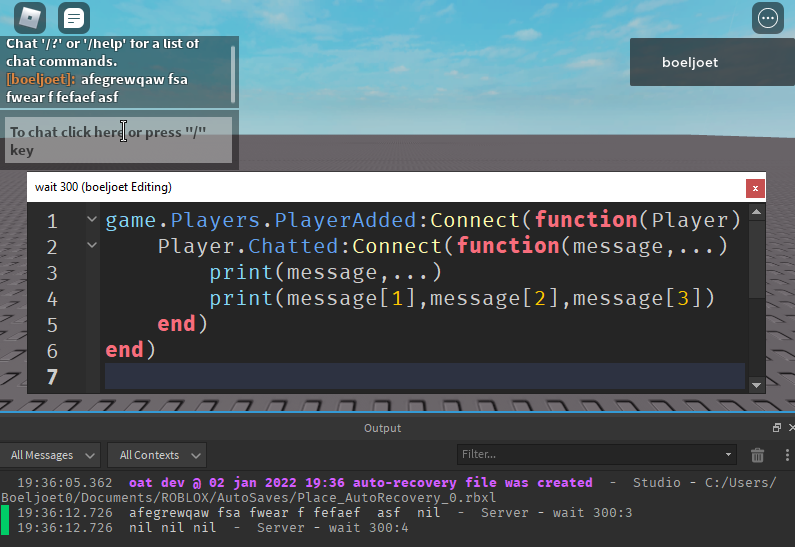
Task: Open the three-dots more menu
Action: pyautogui.click(x=768, y=18)
